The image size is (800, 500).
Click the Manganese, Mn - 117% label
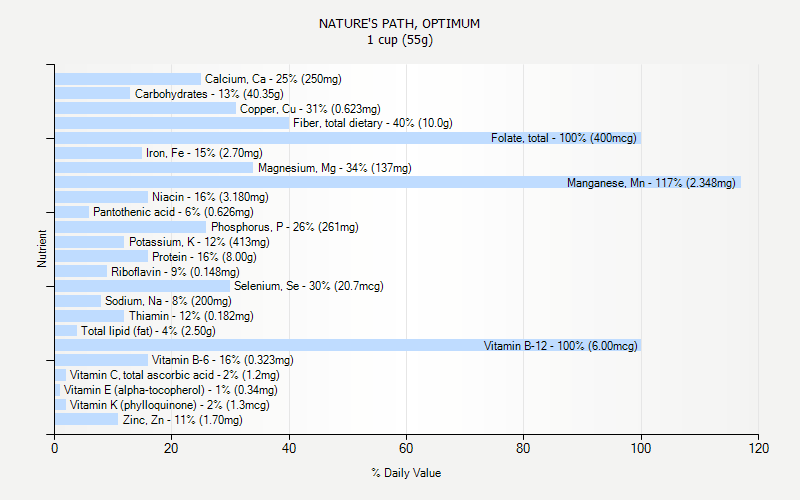click(x=651, y=183)
